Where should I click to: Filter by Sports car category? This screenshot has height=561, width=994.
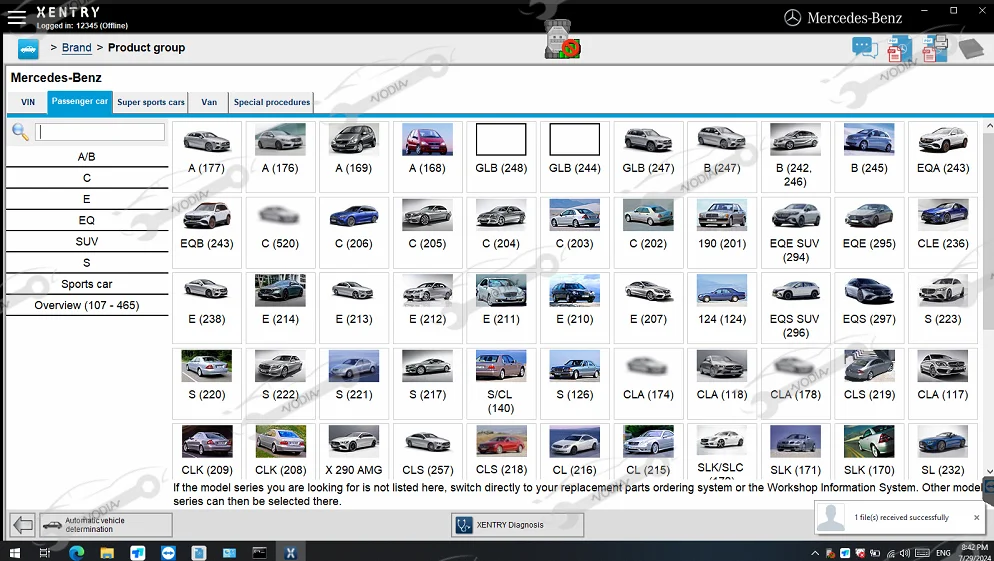[x=87, y=284]
